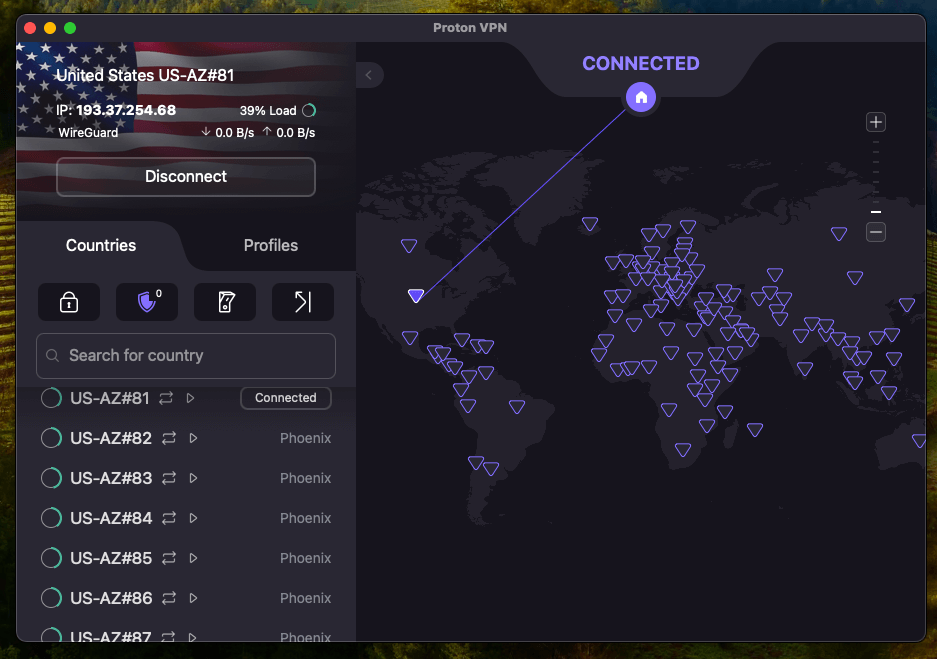Click the streaming play icon for US-AZ#84
This screenshot has height=659, width=937.
pyautogui.click(x=193, y=518)
